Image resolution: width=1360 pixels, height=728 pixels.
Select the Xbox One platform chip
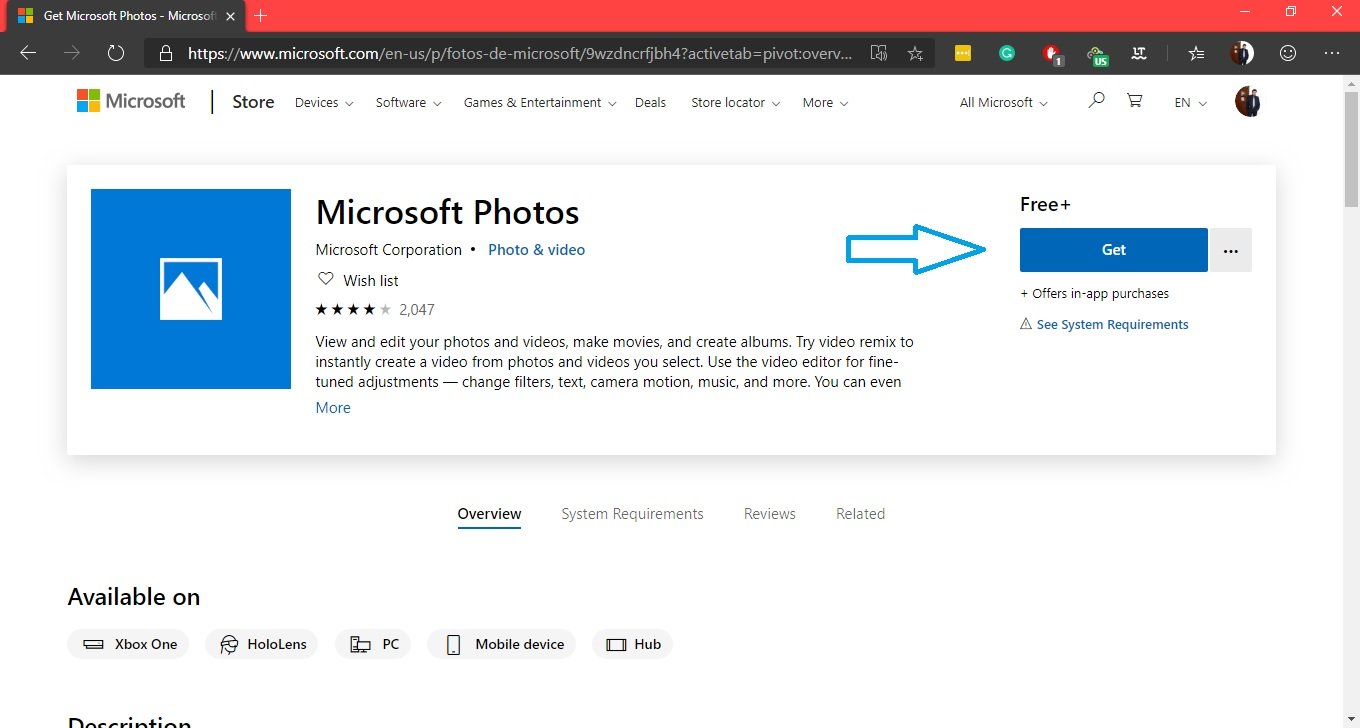coord(128,644)
